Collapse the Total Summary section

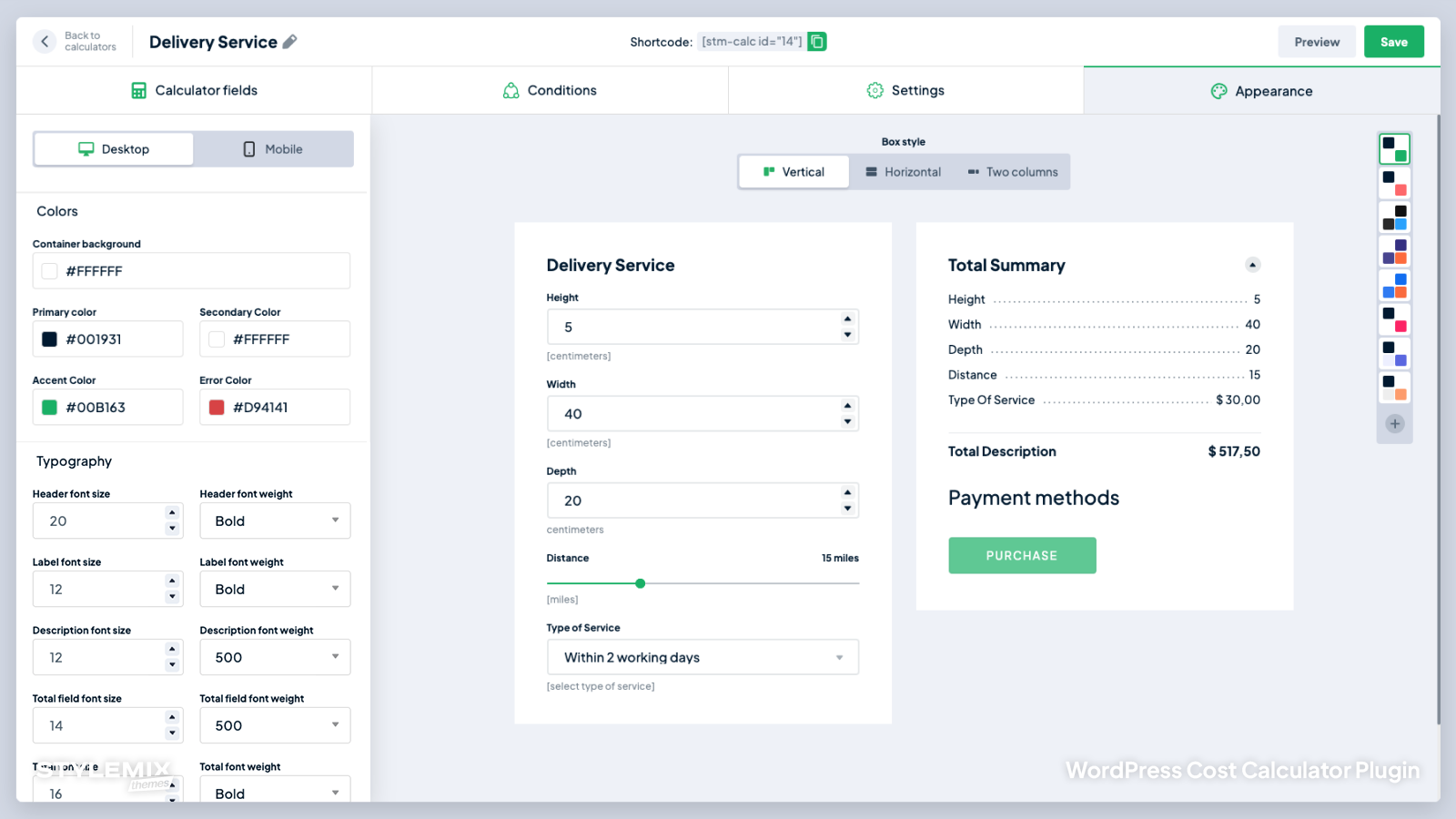coord(1252,265)
